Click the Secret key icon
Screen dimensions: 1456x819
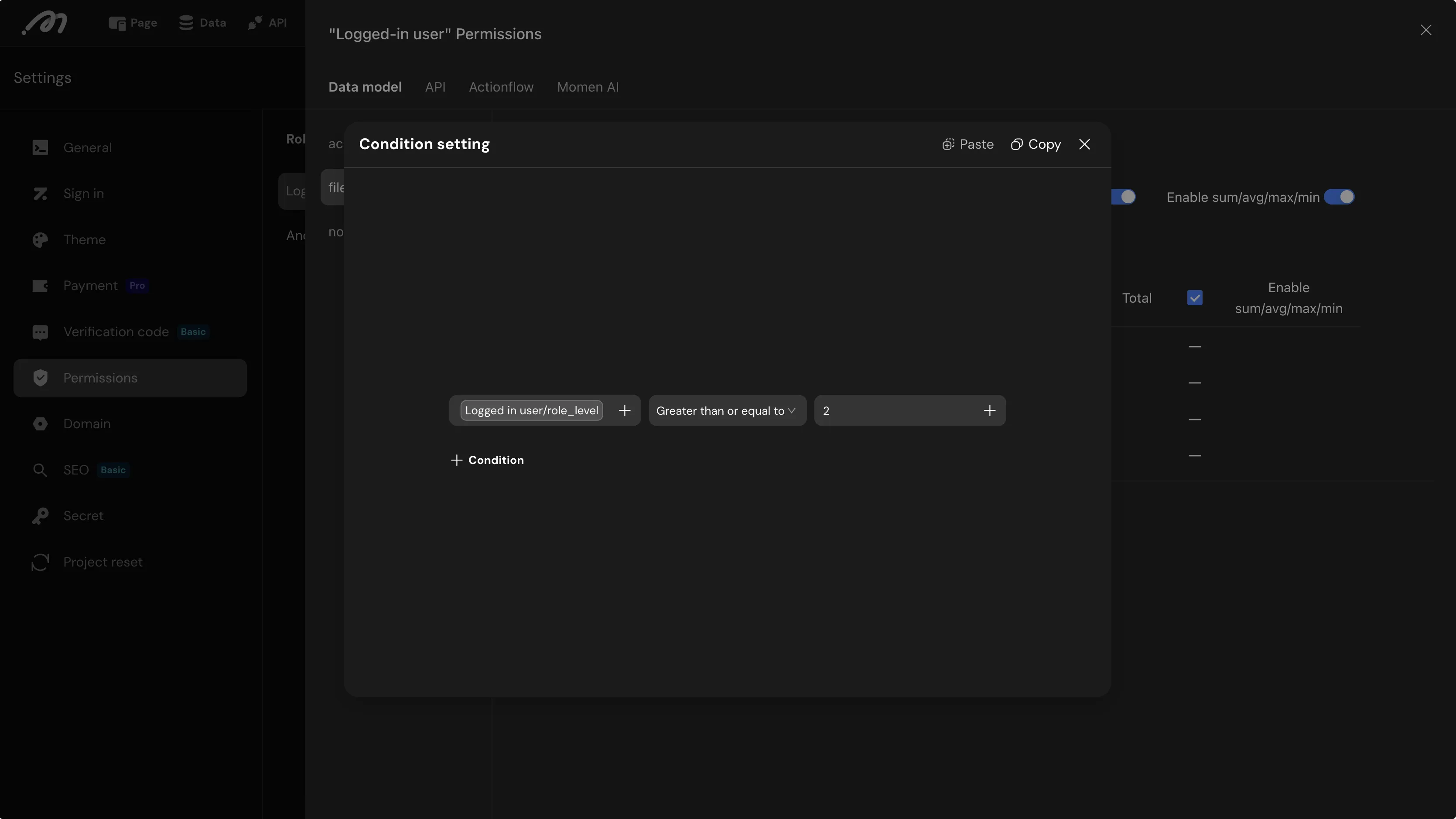(x=40, y=516)
